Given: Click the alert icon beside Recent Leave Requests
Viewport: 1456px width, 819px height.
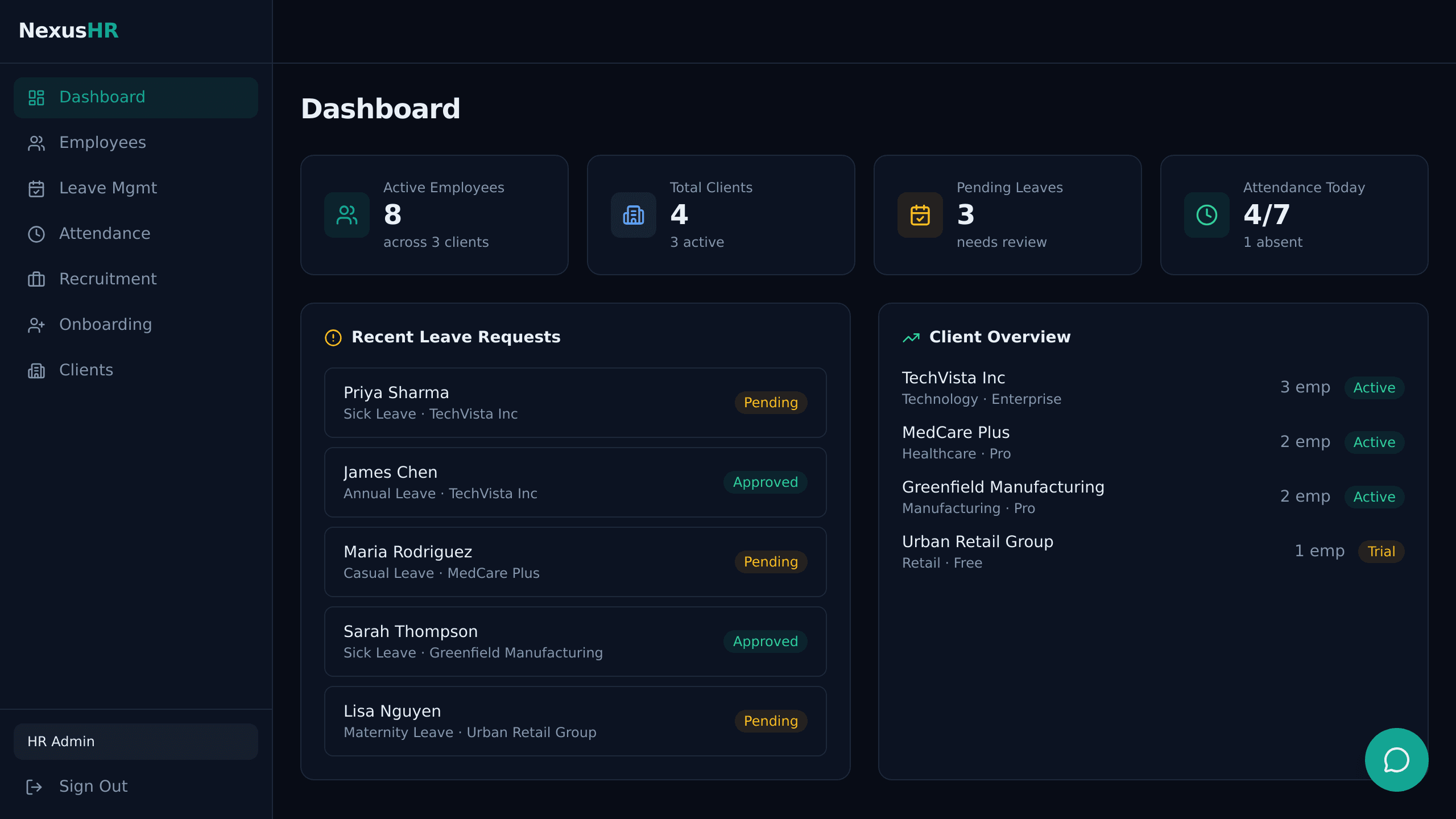Looking at the screenshot, I should coord(333,338).
